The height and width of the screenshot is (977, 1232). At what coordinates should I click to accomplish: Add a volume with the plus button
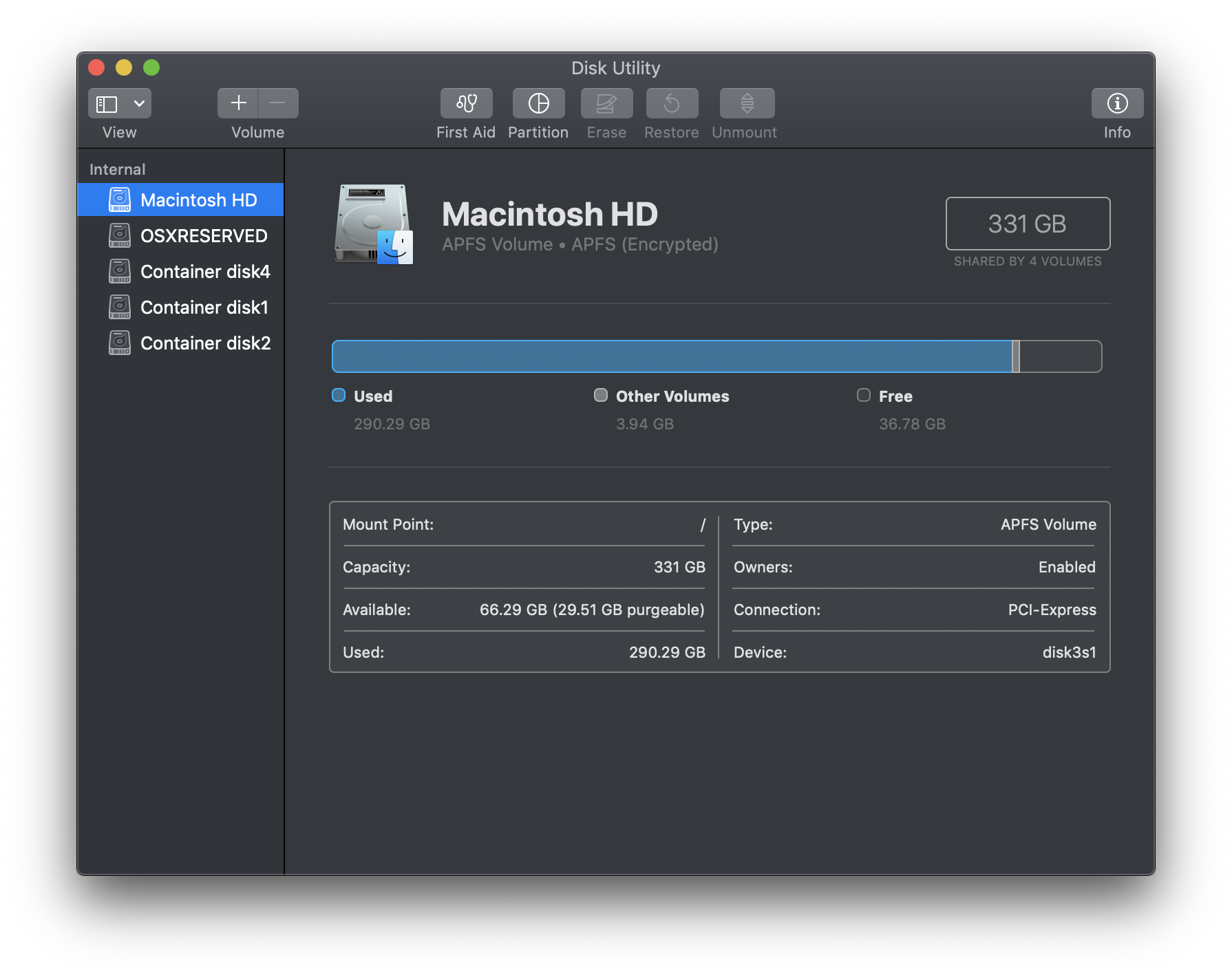(x=238, y=103)
